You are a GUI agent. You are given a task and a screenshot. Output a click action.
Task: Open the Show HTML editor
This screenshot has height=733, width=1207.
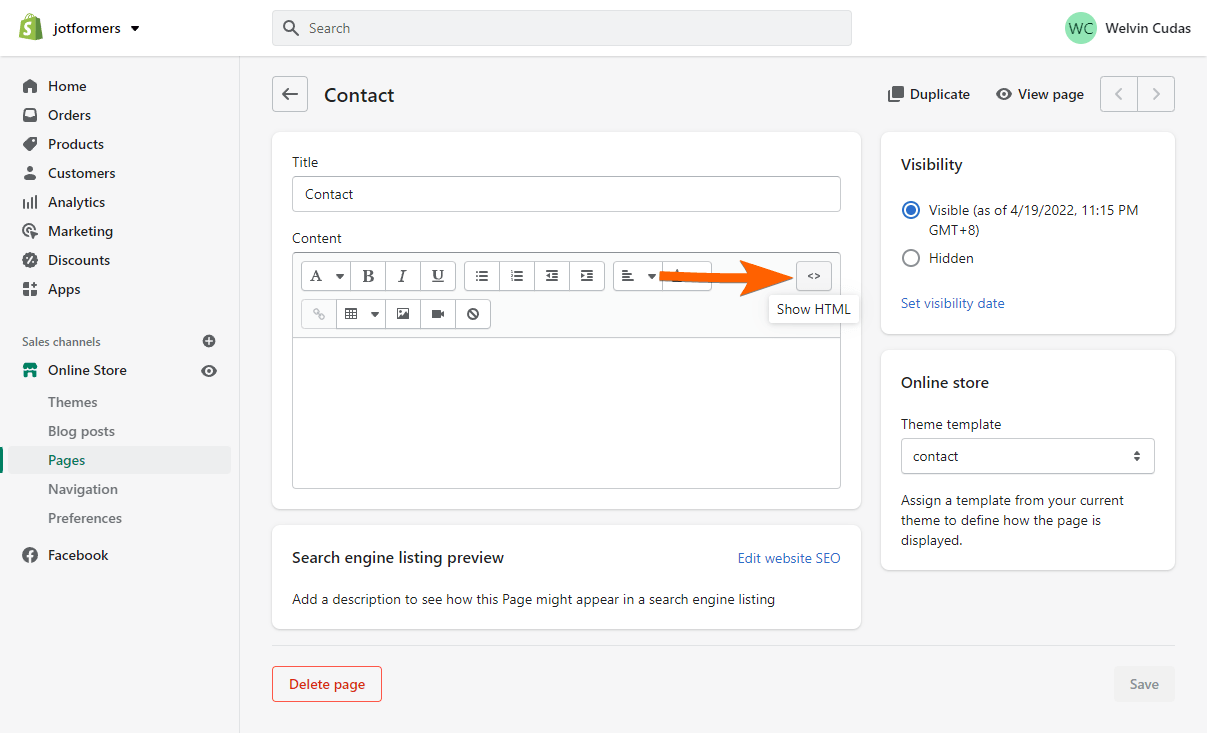click(813, 275)
